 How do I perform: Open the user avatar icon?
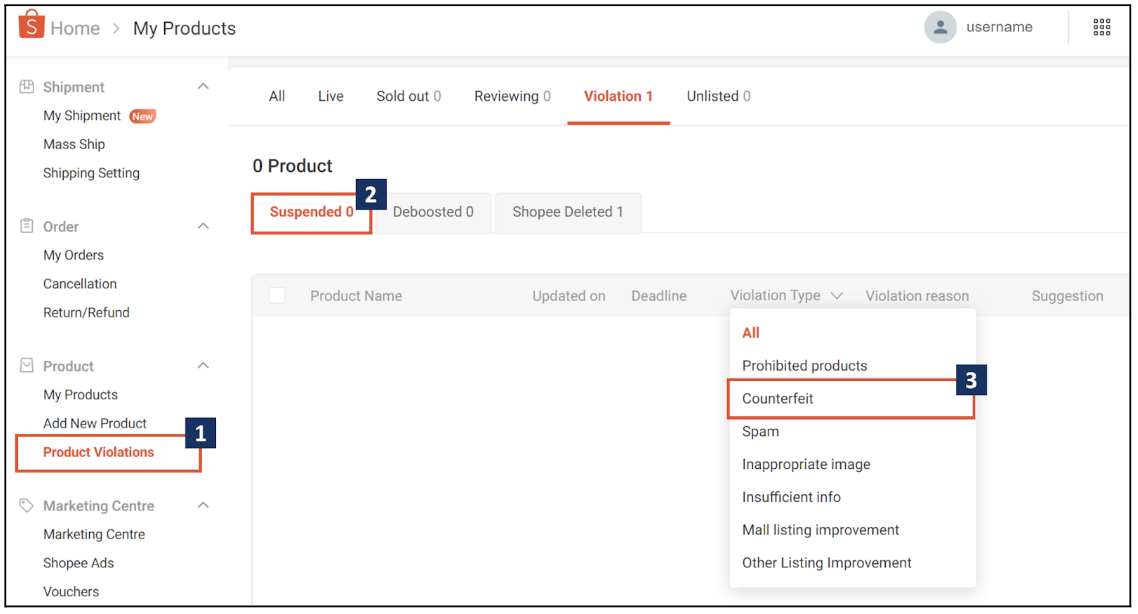click(x=940, y=28)
